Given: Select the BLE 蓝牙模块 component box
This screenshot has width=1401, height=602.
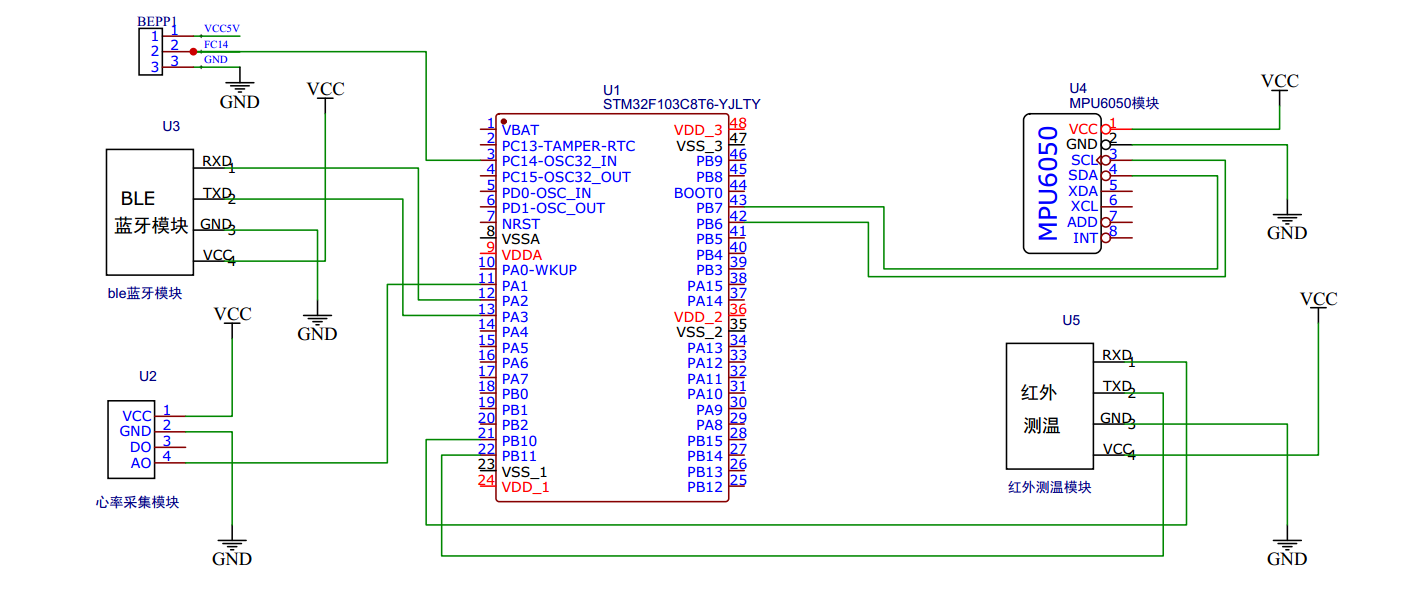Looking at the screenshot, I should click(x=150, y=212).
